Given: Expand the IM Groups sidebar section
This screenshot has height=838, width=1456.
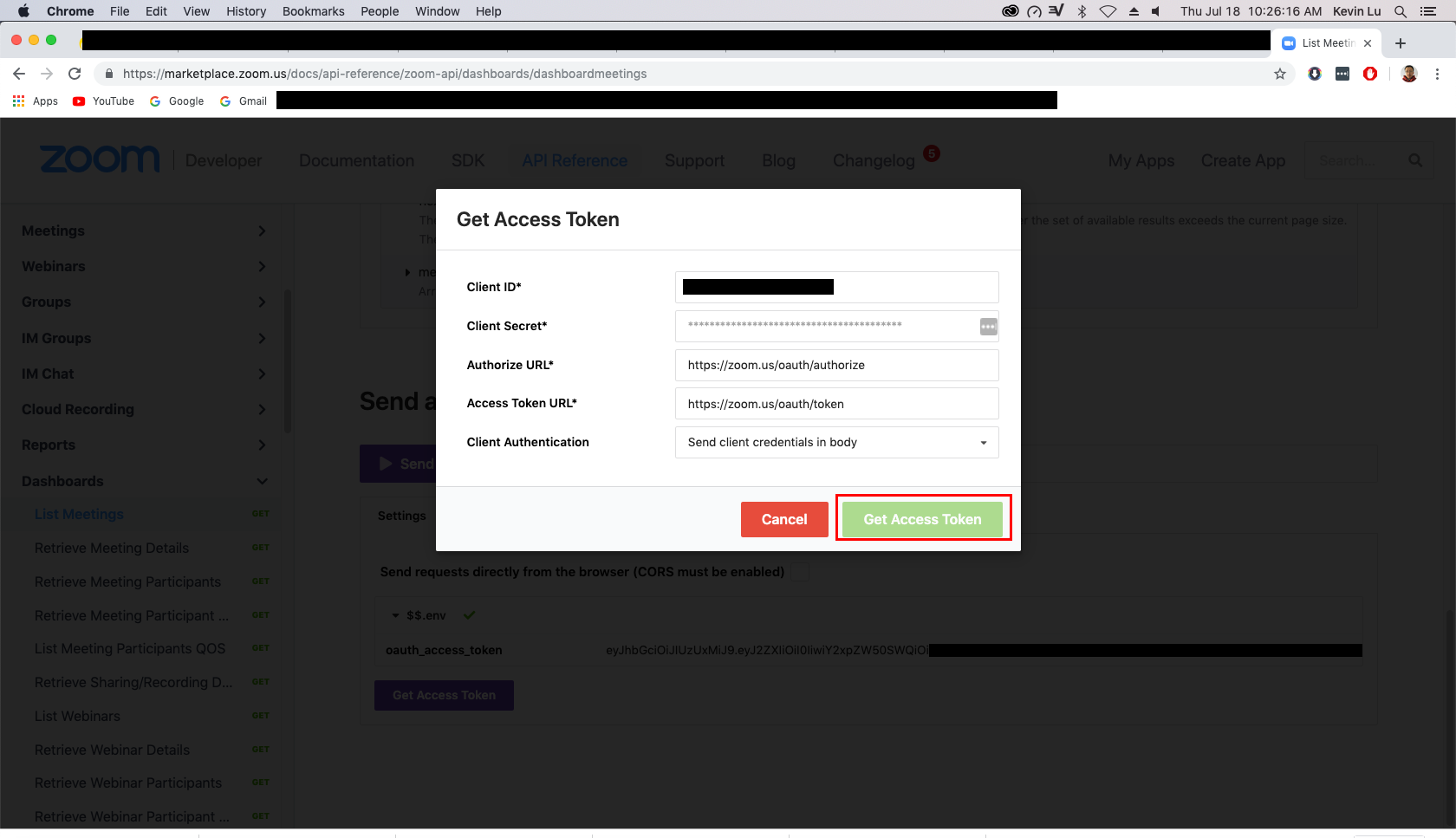Looking at the screenshot, I should (262, 338).
